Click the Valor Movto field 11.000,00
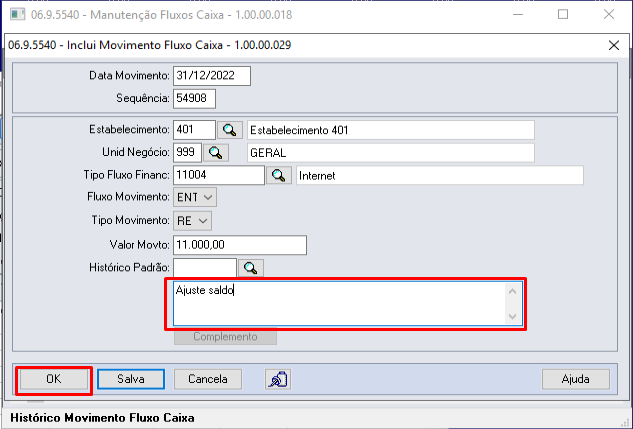Screen dimensions: 633x429 tap(240, 245)
